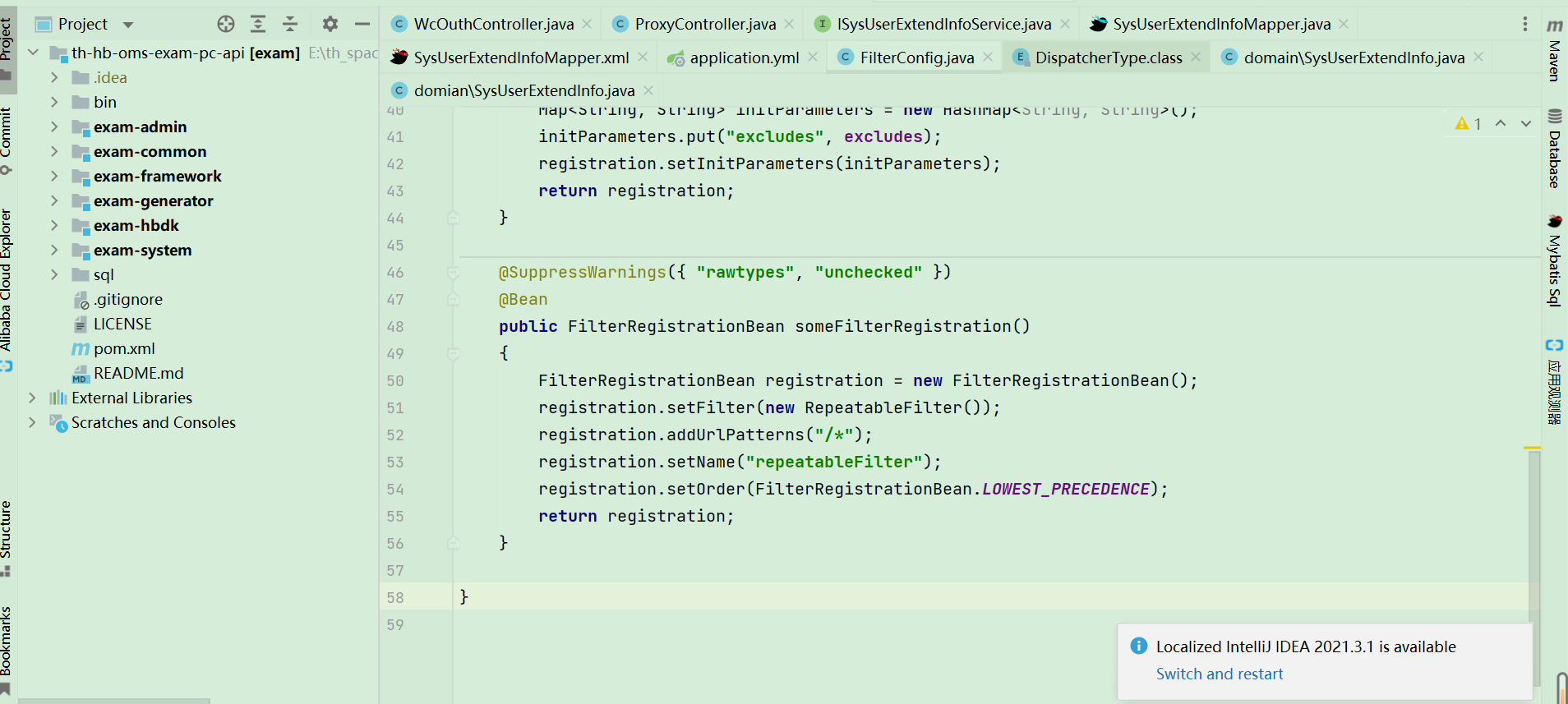Click Switch and restart link
Image resolution: width=1568 pixels, height=704 pixels.
[x=1220, y=674]
